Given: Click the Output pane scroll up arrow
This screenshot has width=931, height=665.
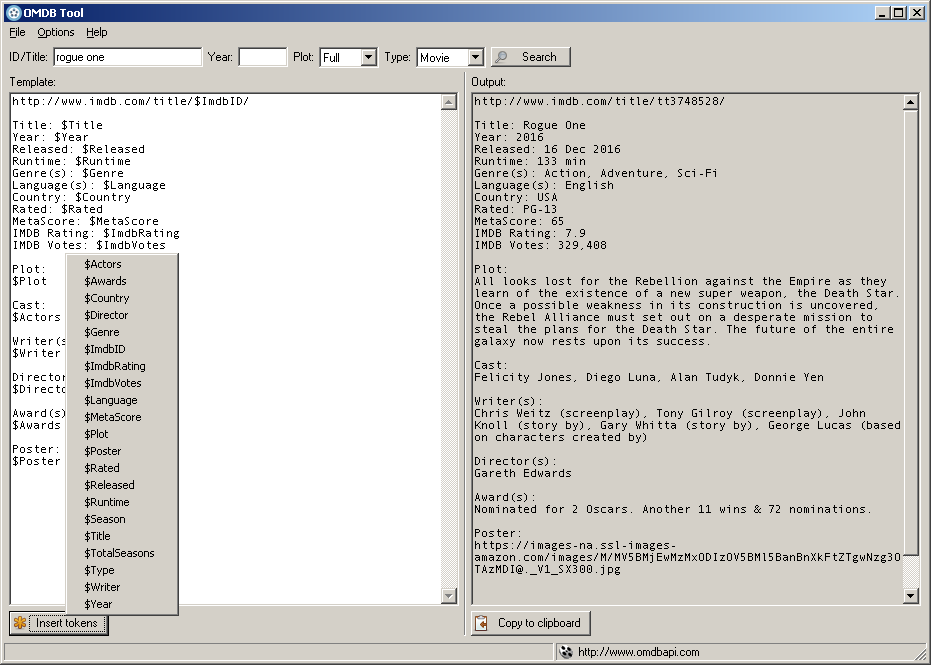Looking at the screenshot, I should [x=910, y=102].
